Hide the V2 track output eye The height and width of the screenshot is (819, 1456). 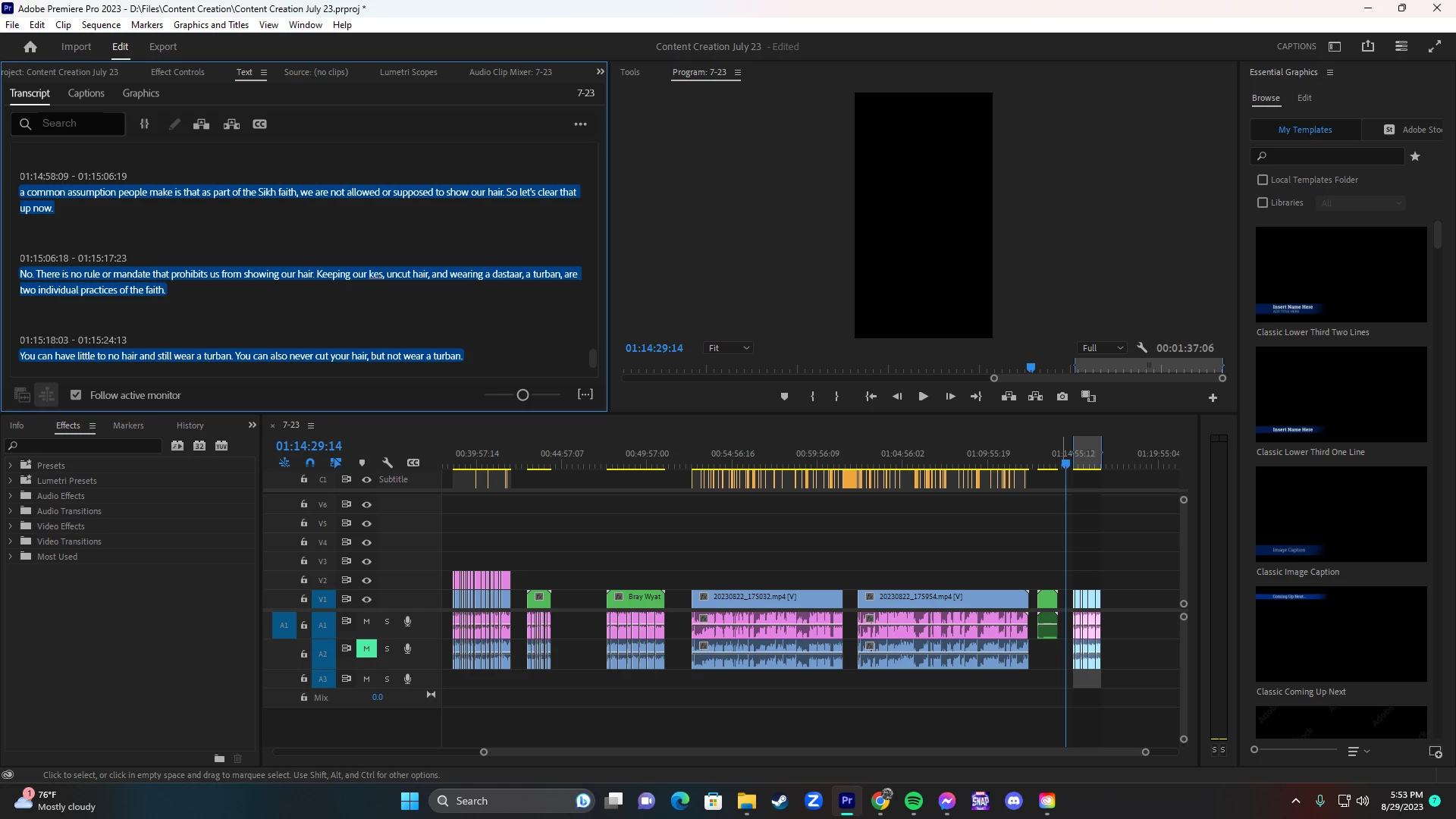[366, 580]
